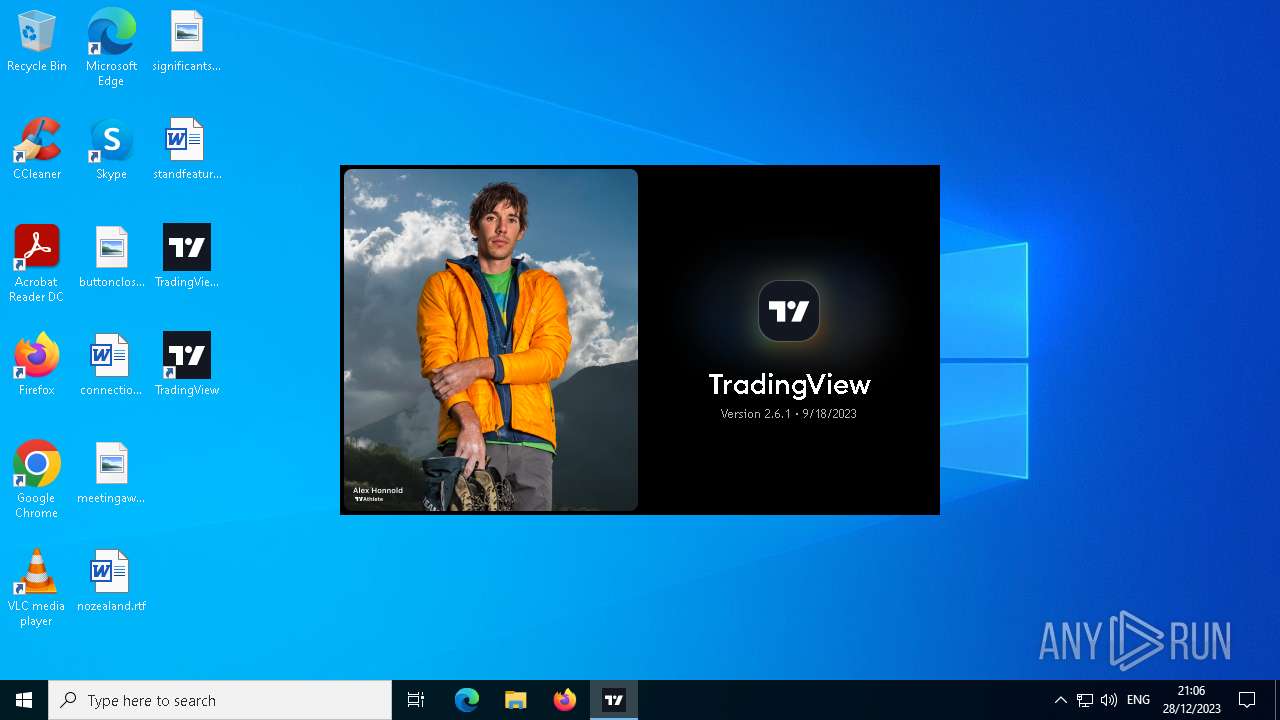Select the standfeatur Word document icon
1280x720 pixels.
click(x=187, y=149)
